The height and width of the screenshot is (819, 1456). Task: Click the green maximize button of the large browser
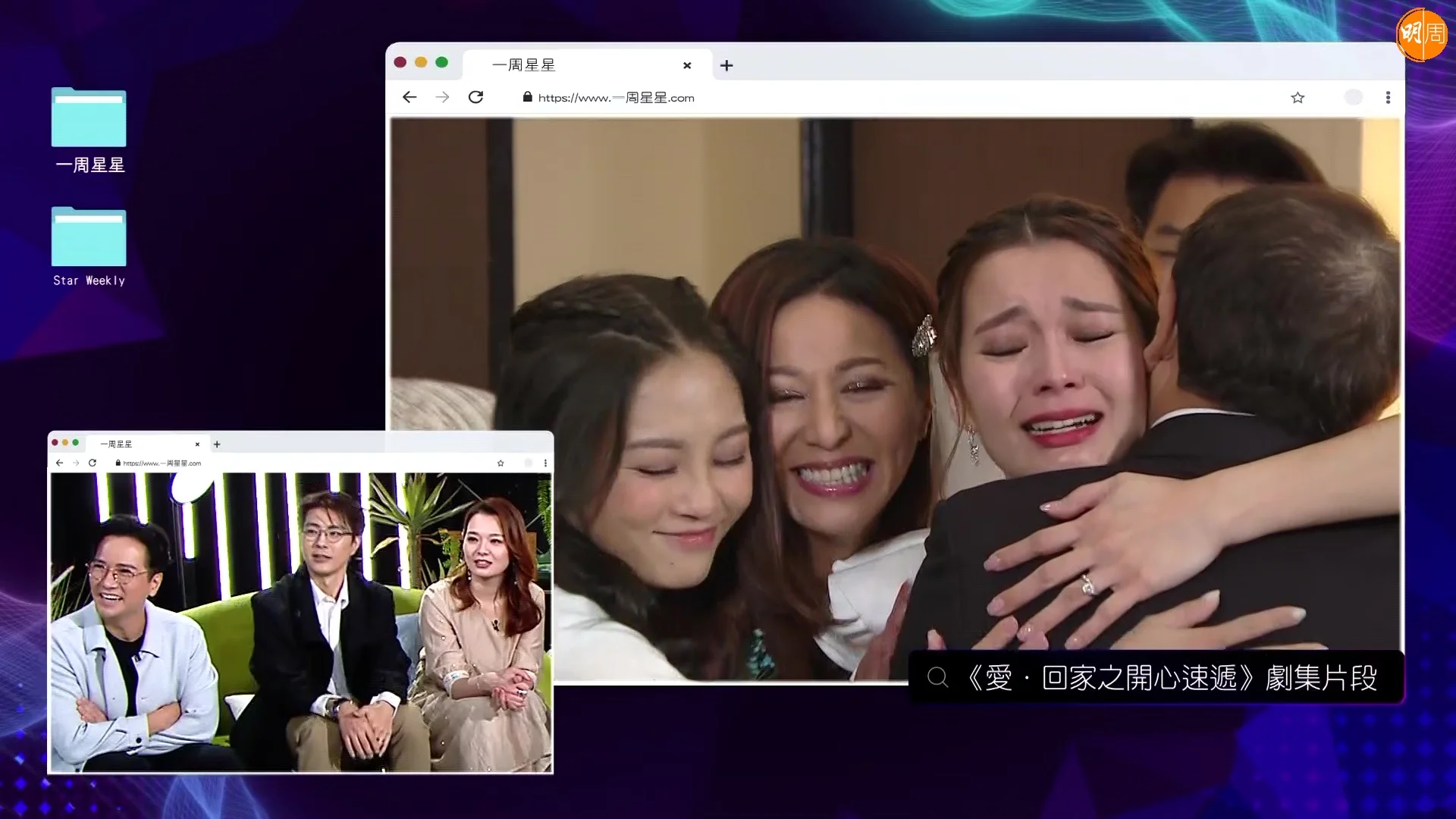[x=442, y=62]
